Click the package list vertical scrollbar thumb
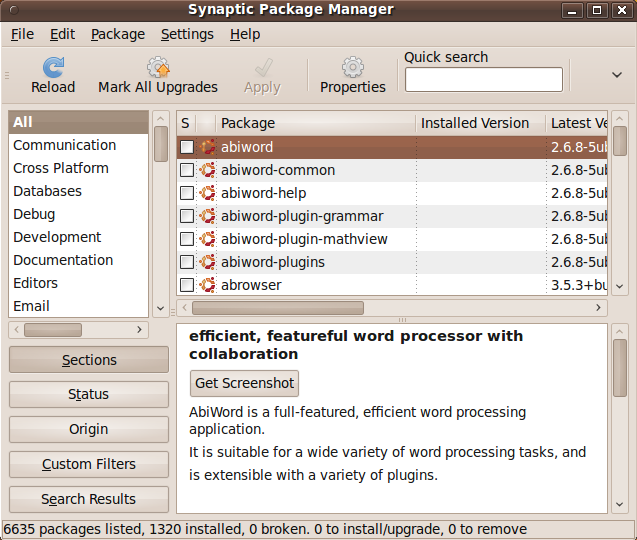 (x=620, y=141)
